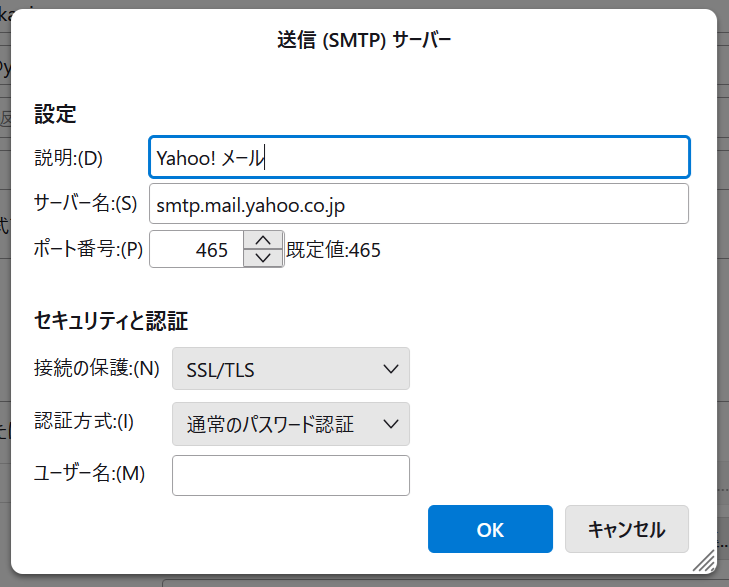Screen dimensions: 729x587
Task: Increase port number with the up arrow
Action: pyautogui.click(x=263, y=240)
